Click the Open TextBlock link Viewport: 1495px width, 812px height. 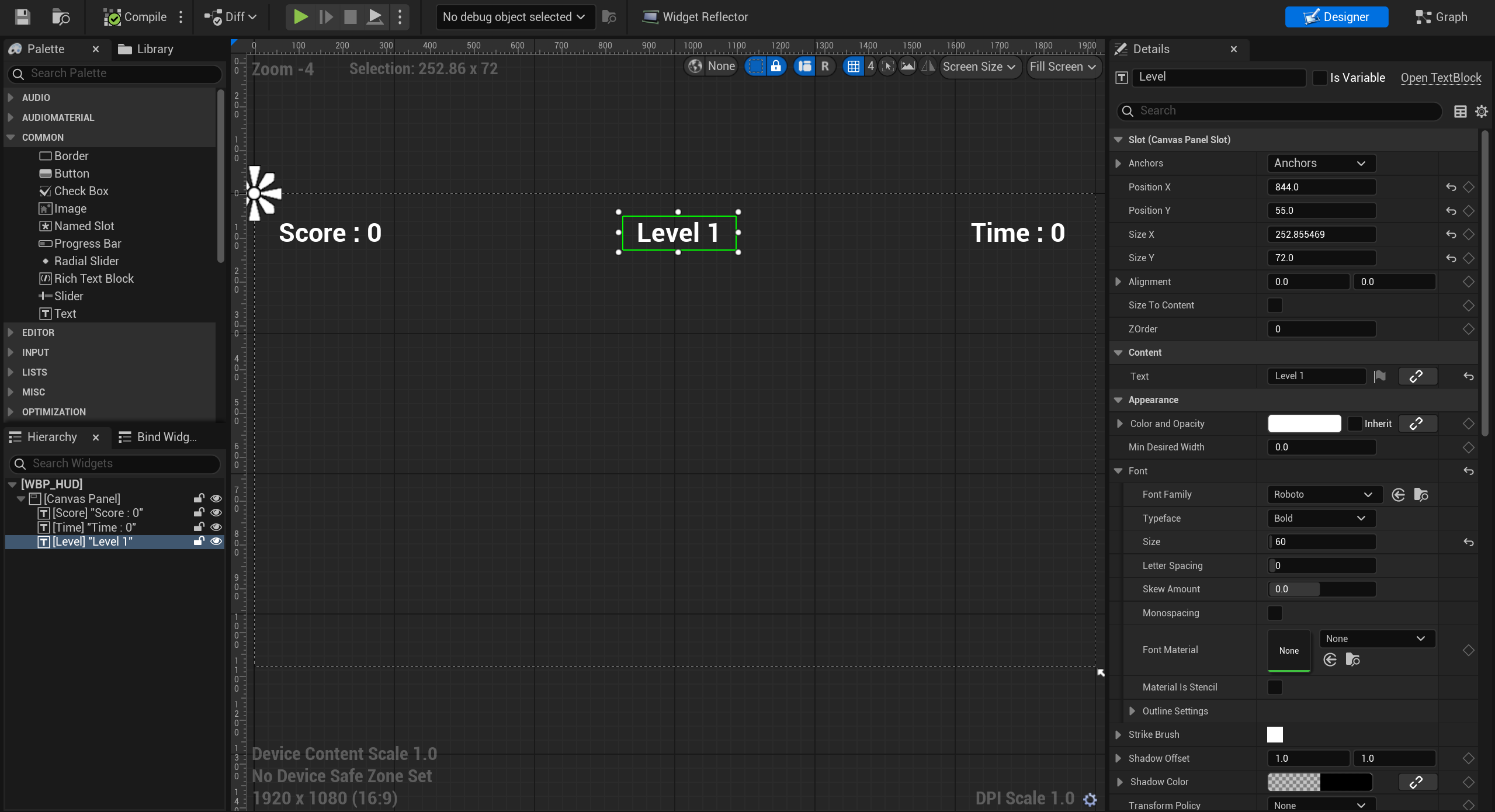(x=1440, y=78)
